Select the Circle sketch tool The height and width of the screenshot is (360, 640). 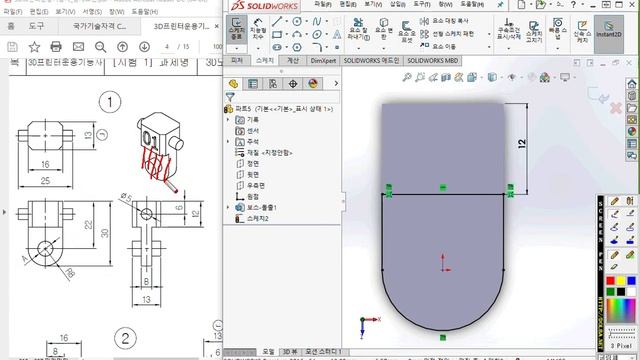click(297, 22)
